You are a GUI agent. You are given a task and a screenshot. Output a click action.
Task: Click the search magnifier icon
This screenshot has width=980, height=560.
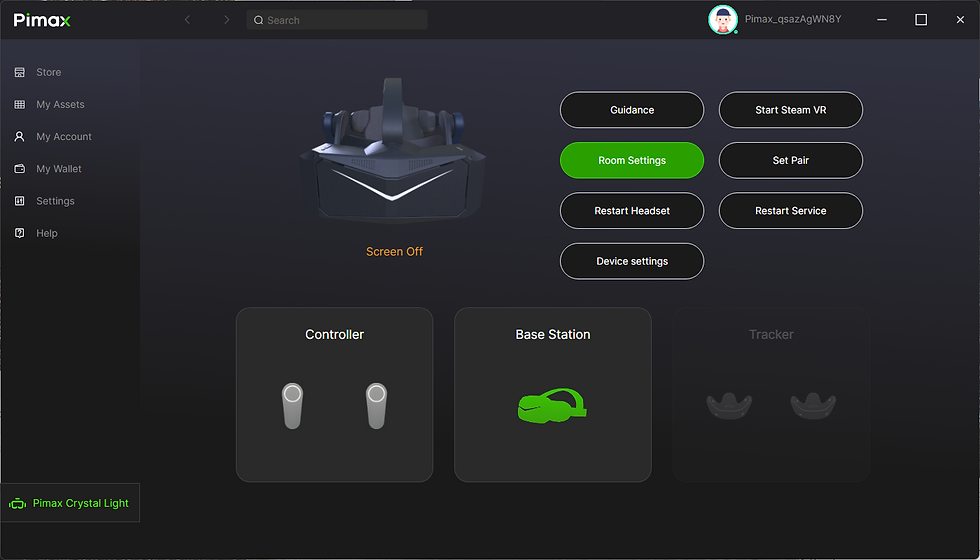(258, 20)
